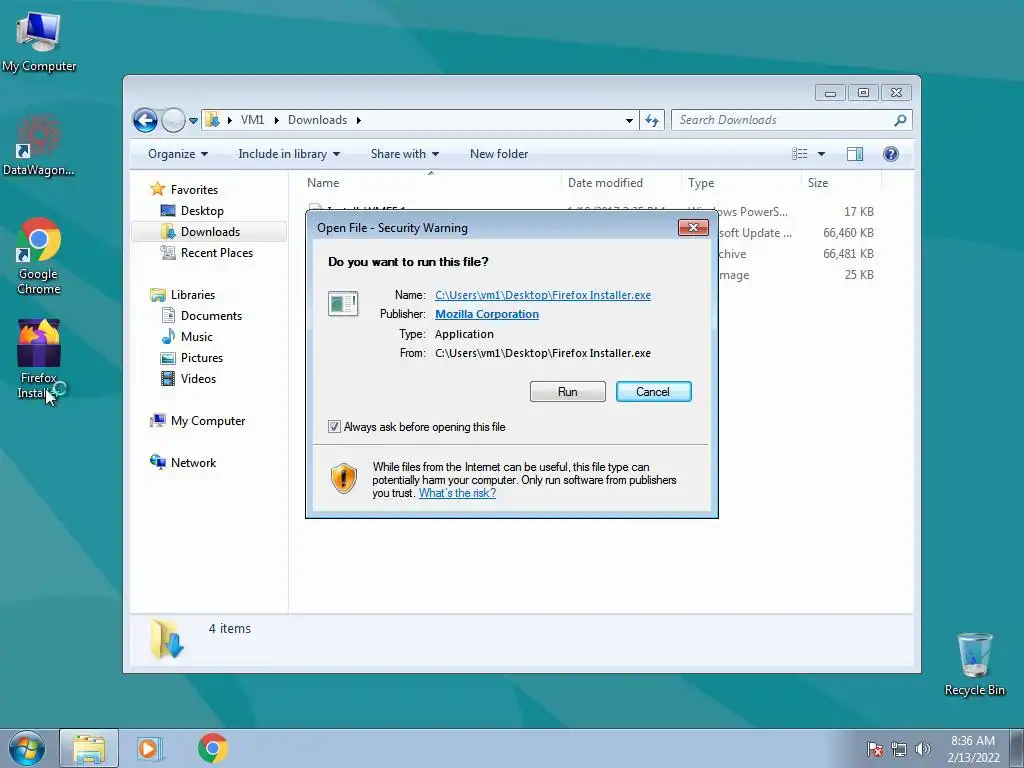1024x768 pixels.
Task: Sort by the Size column header
Action: point(841,183)
